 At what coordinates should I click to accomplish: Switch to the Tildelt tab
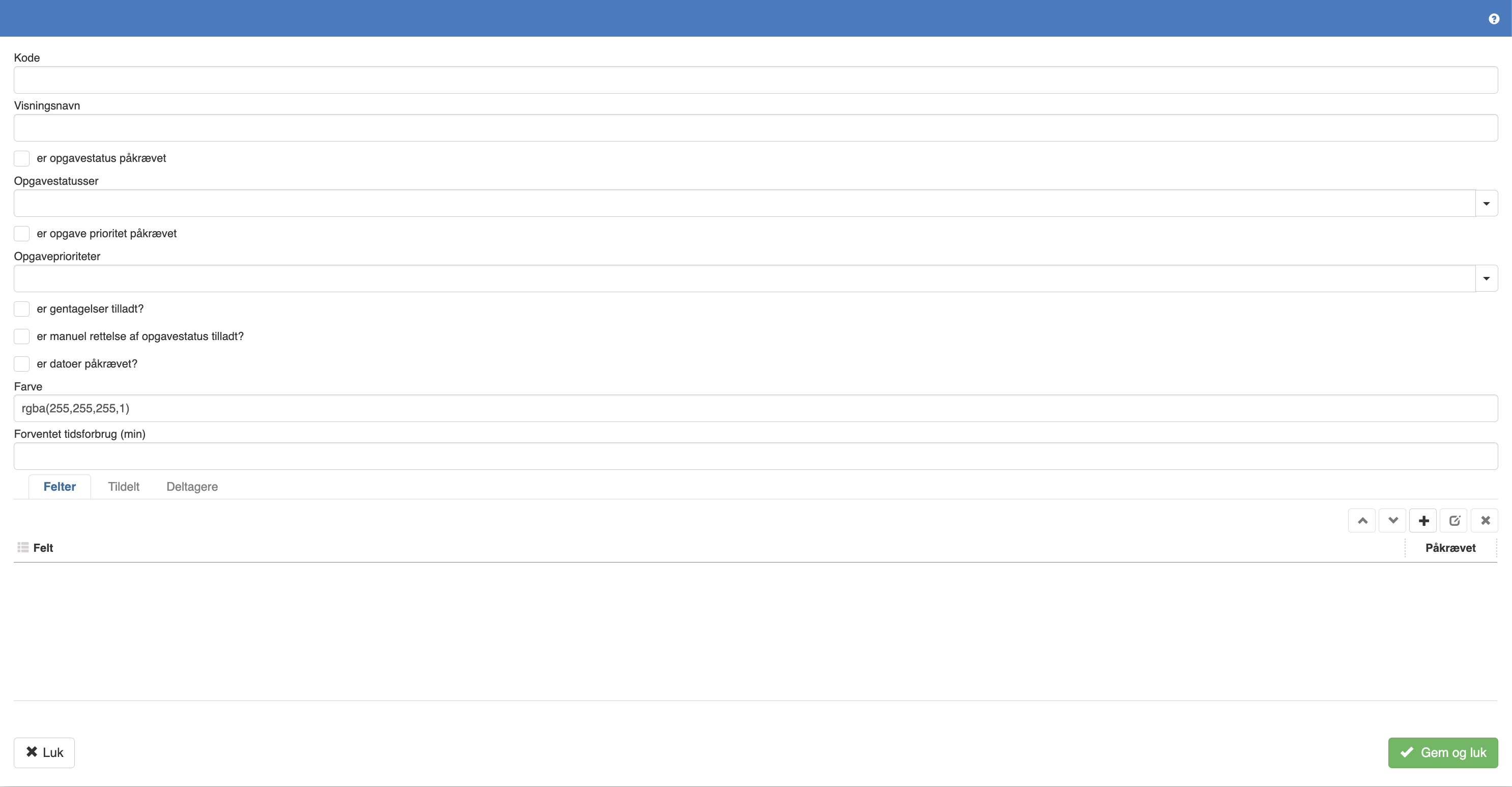123,486
